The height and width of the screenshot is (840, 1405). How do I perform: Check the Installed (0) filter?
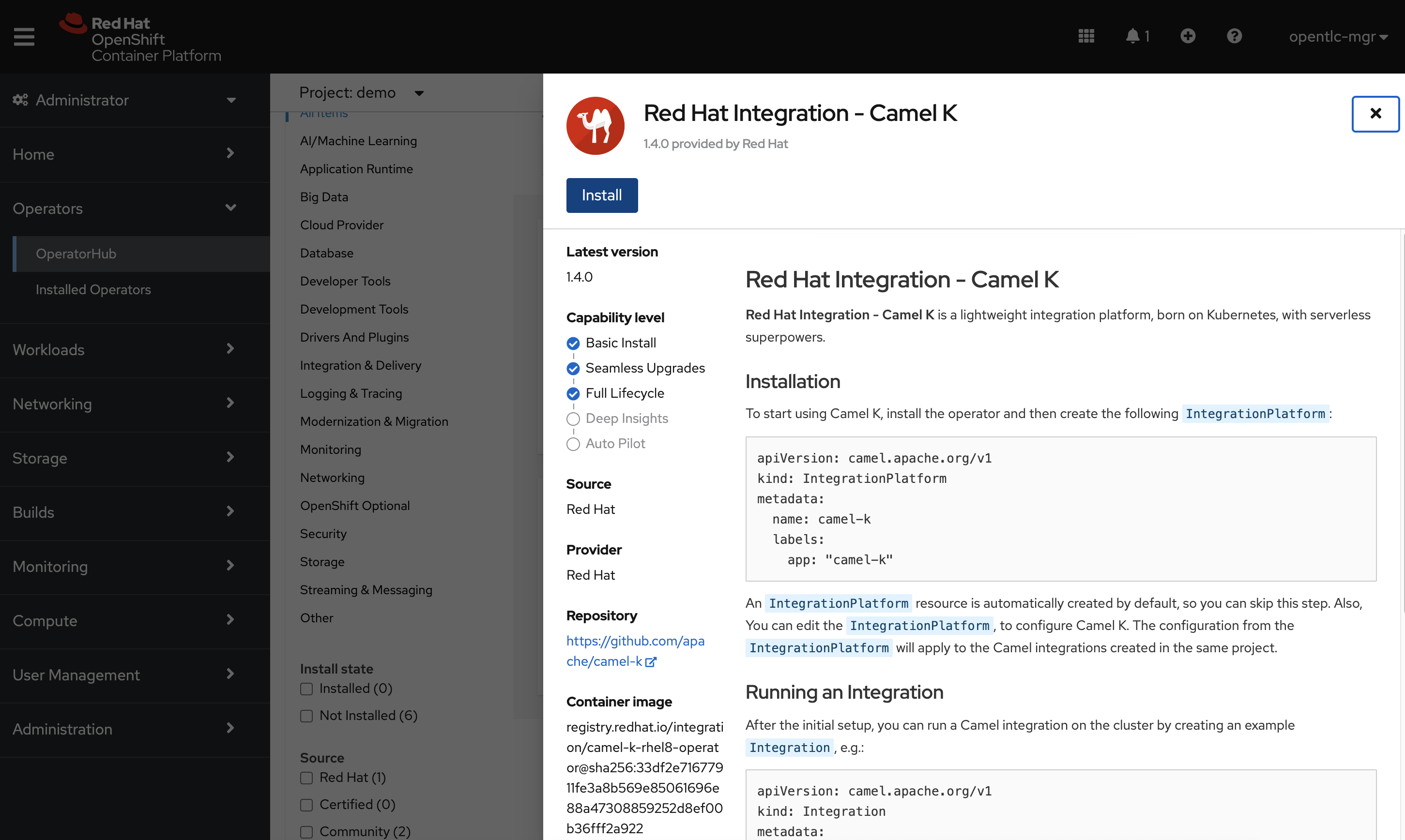(x=306, y=689)
